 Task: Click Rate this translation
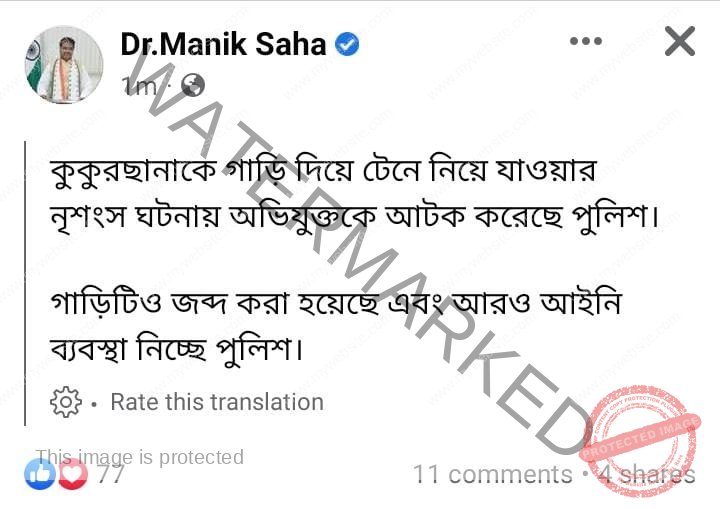pos(217,402)
